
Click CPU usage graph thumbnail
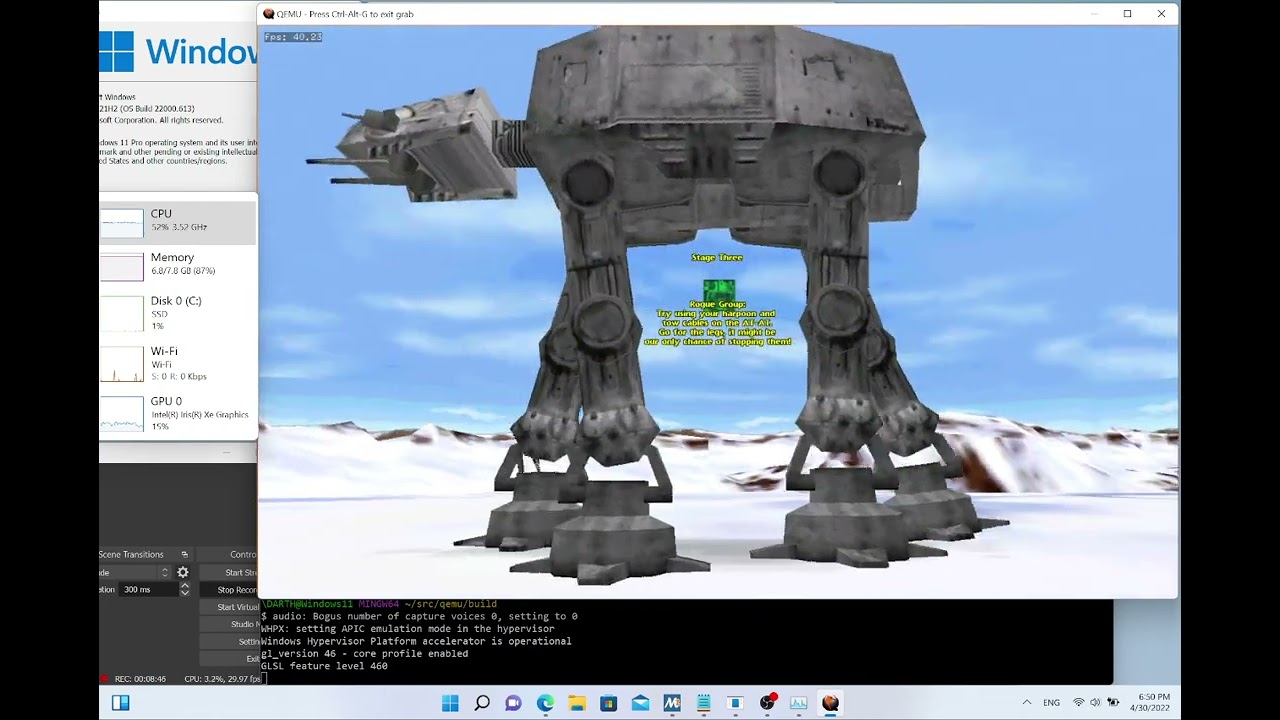coord(122,223)
